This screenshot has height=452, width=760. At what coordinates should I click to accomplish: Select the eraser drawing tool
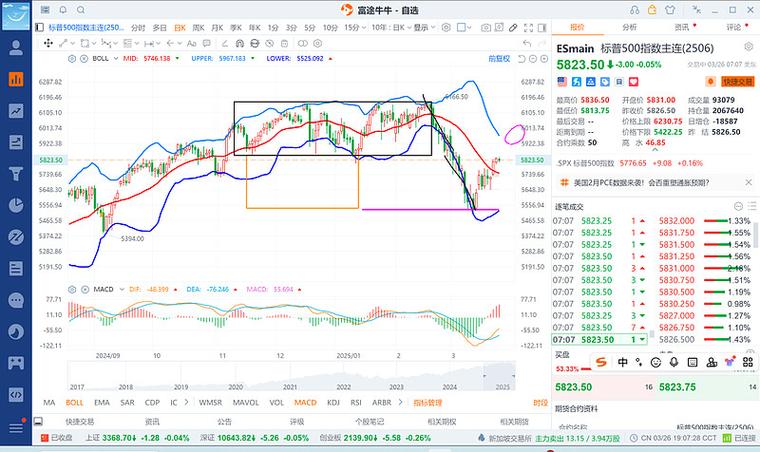(x=224, y=43)
